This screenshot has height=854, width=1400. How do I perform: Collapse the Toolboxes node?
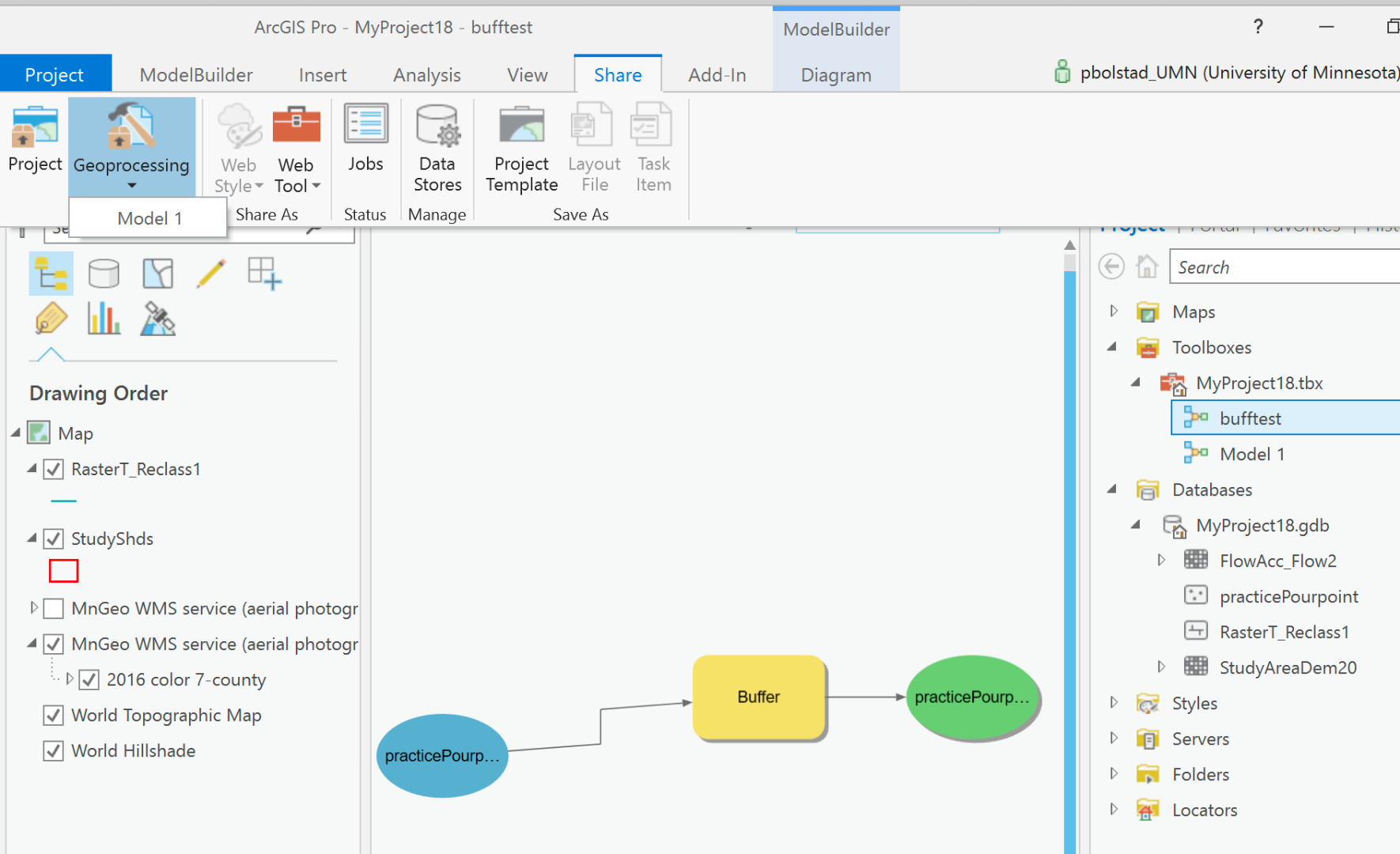1112,346
